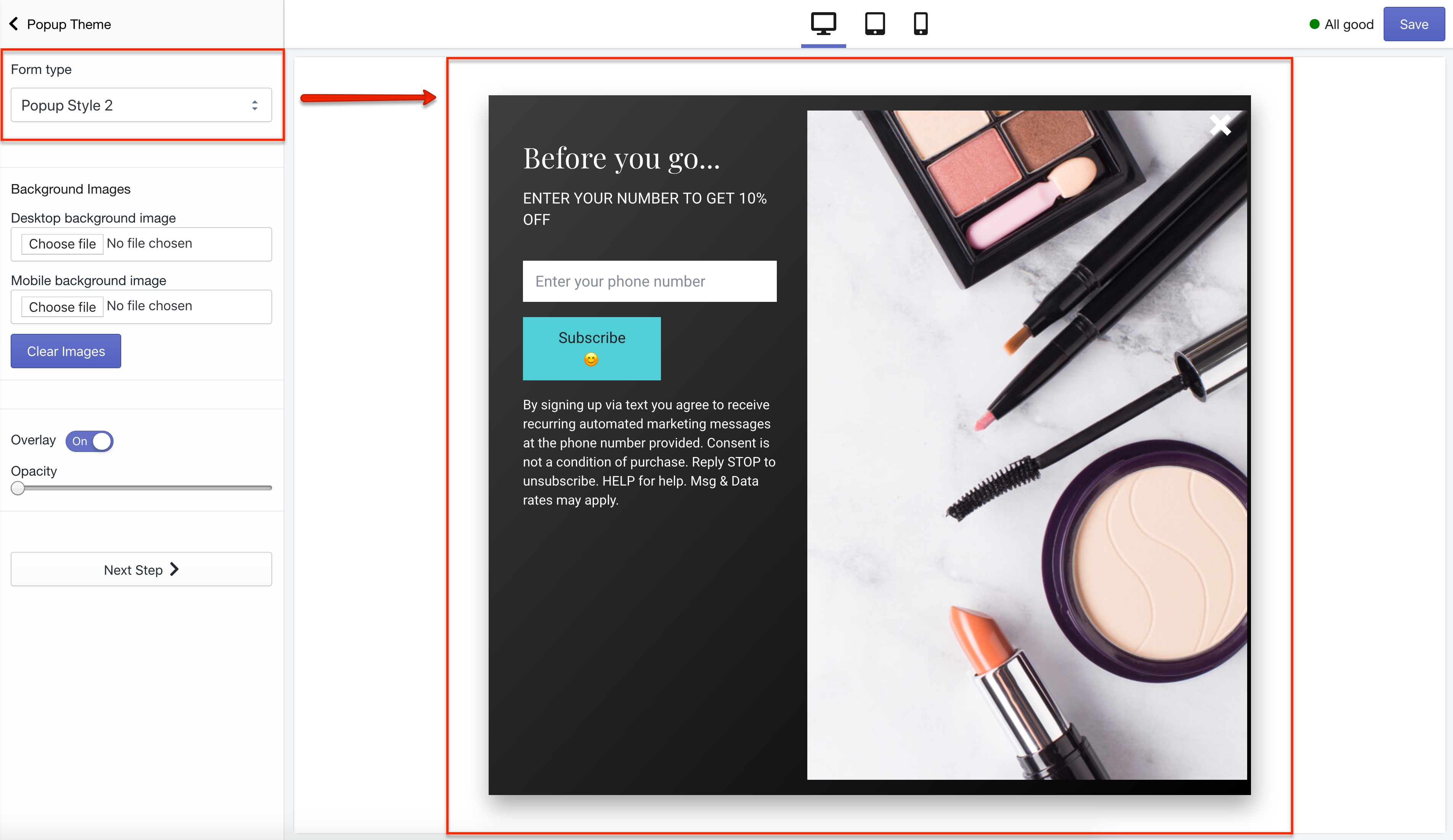The height and width of the screenshot is (840, 1453).
Task: Click the All good status indicator
Action: tap(1342, 24)
